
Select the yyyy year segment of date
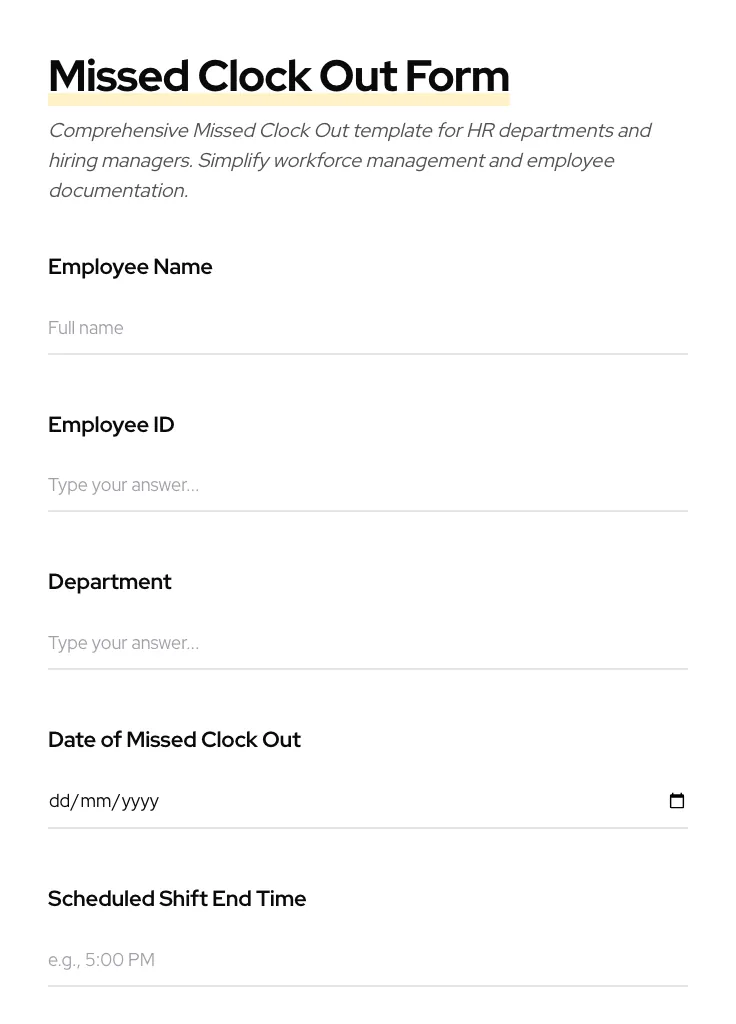(140, 801)
